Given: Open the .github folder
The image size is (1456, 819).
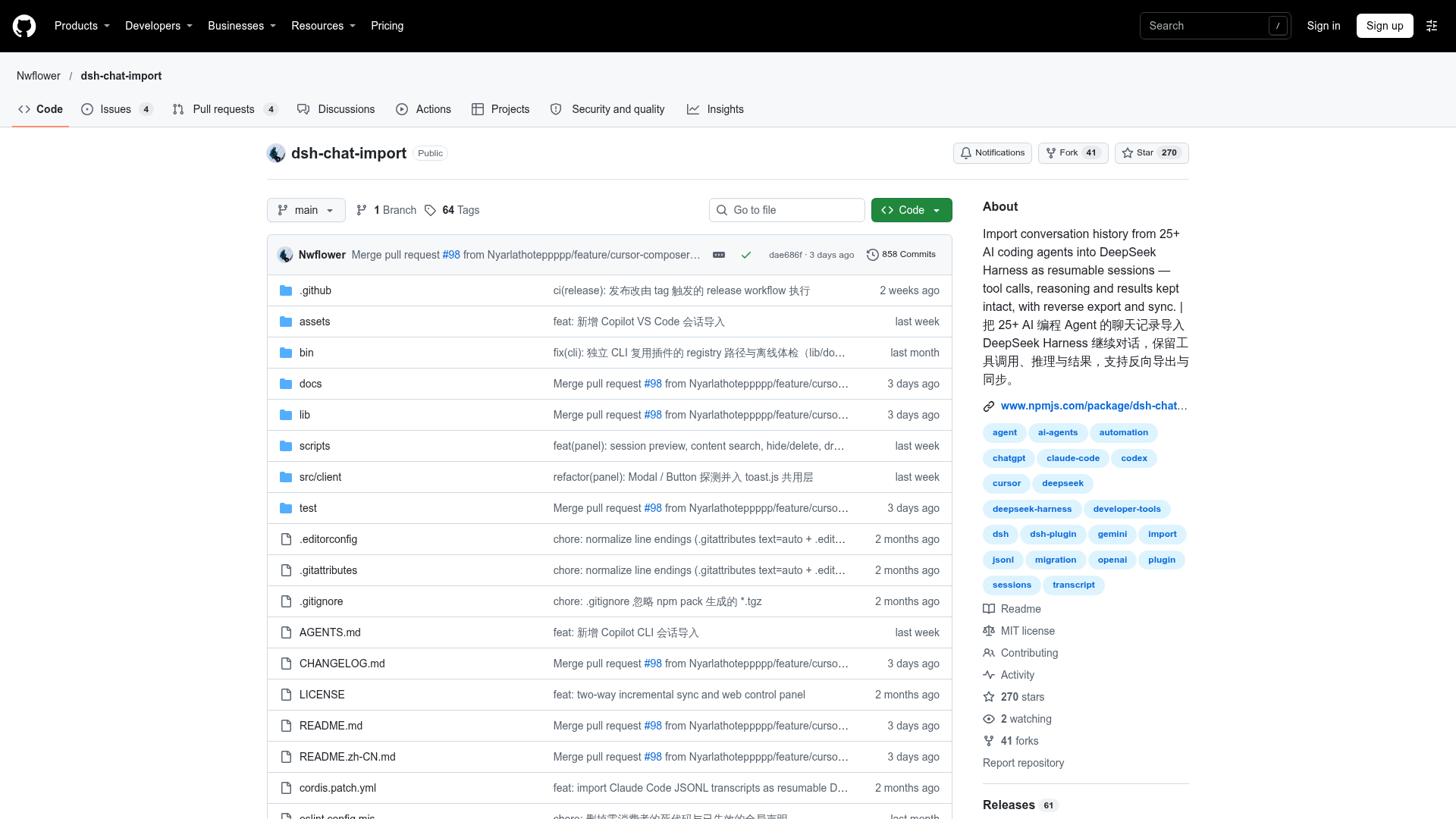Looking at the screenshot, I should pos(315,290).
